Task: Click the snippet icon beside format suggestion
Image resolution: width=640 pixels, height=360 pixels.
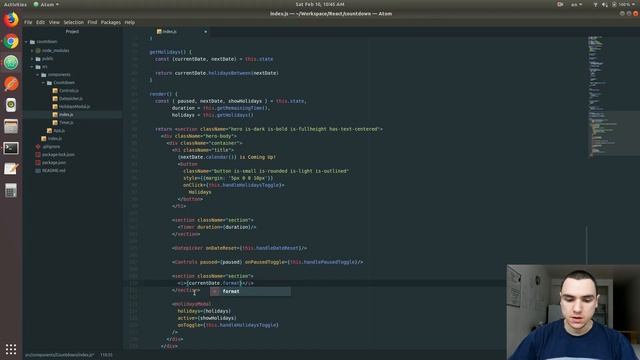Action: [215, 291]
